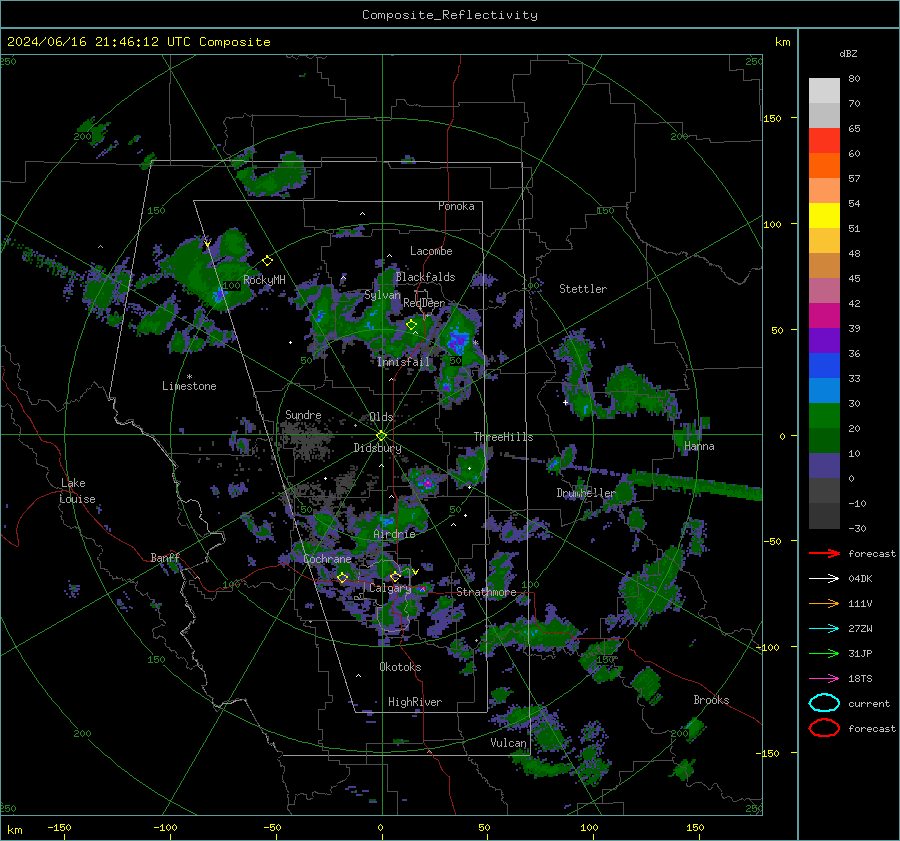This screenshot has height=841, width=900.
Task: Click the yellow diamond marker above Calgary
Action: point(395,576)
